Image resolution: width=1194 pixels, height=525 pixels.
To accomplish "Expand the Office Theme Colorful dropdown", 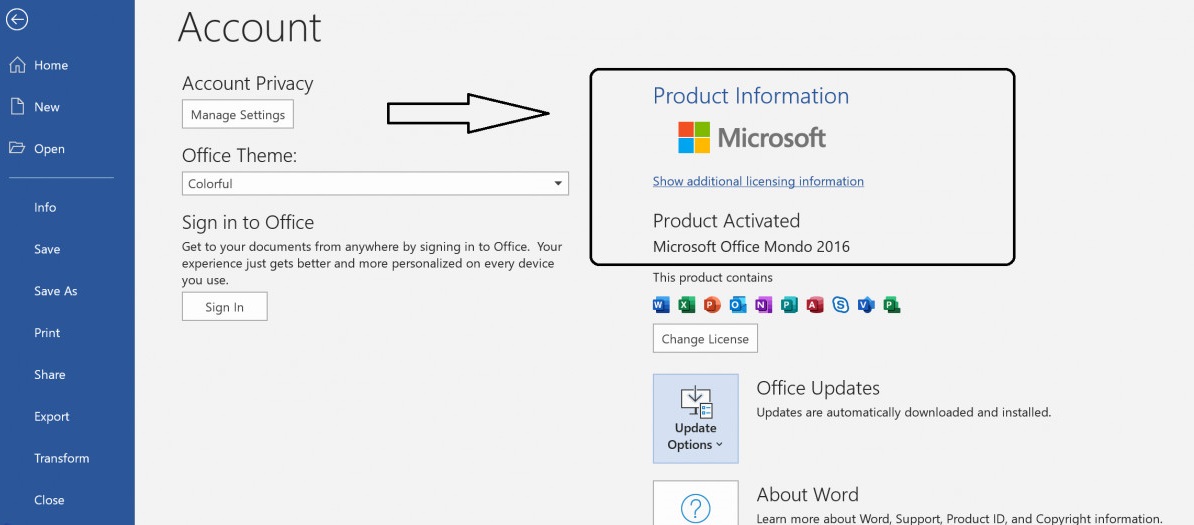I will (x=375, y=184).
